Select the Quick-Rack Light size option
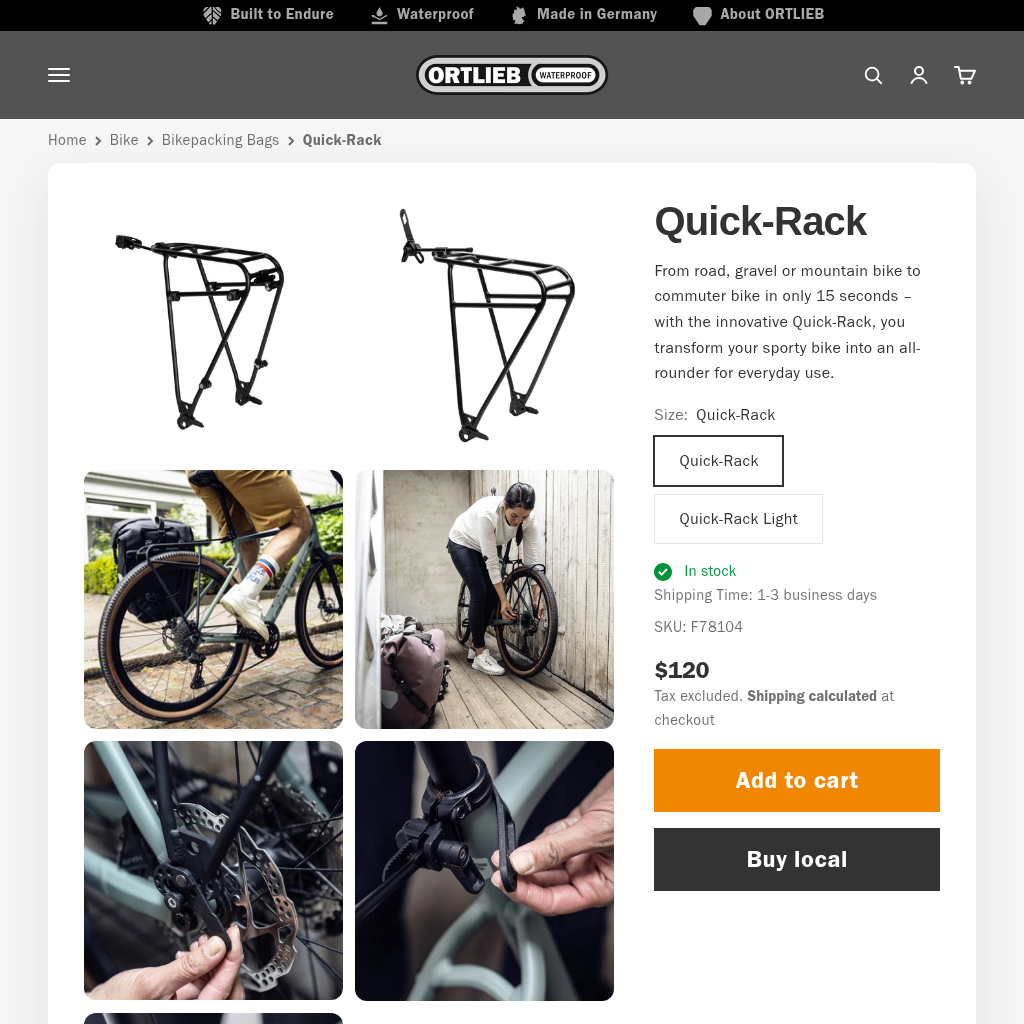The height and width of the screenshot is (1024, 1024). (738, 519)
